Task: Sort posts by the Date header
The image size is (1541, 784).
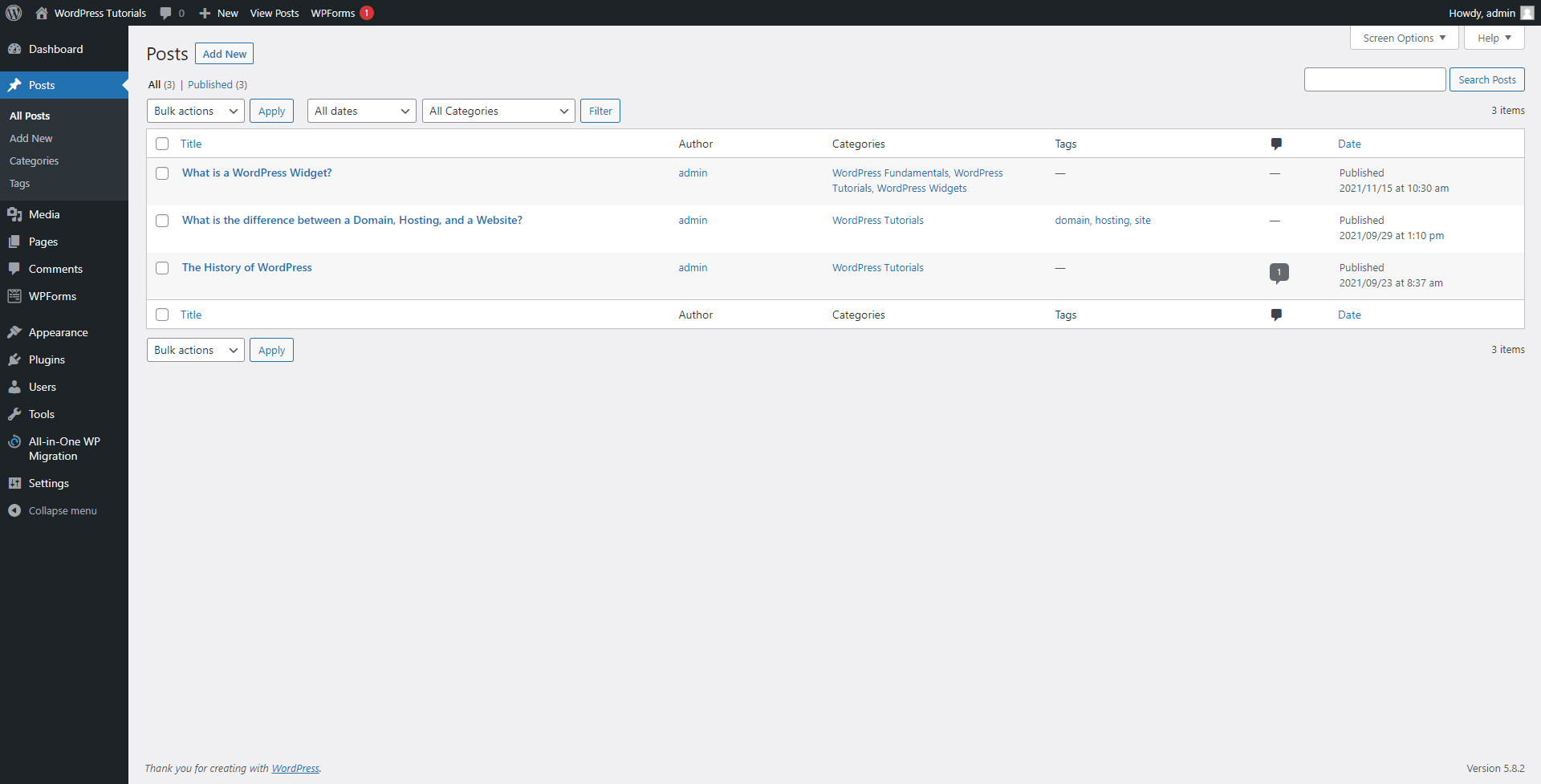Action: (1349, 144)
